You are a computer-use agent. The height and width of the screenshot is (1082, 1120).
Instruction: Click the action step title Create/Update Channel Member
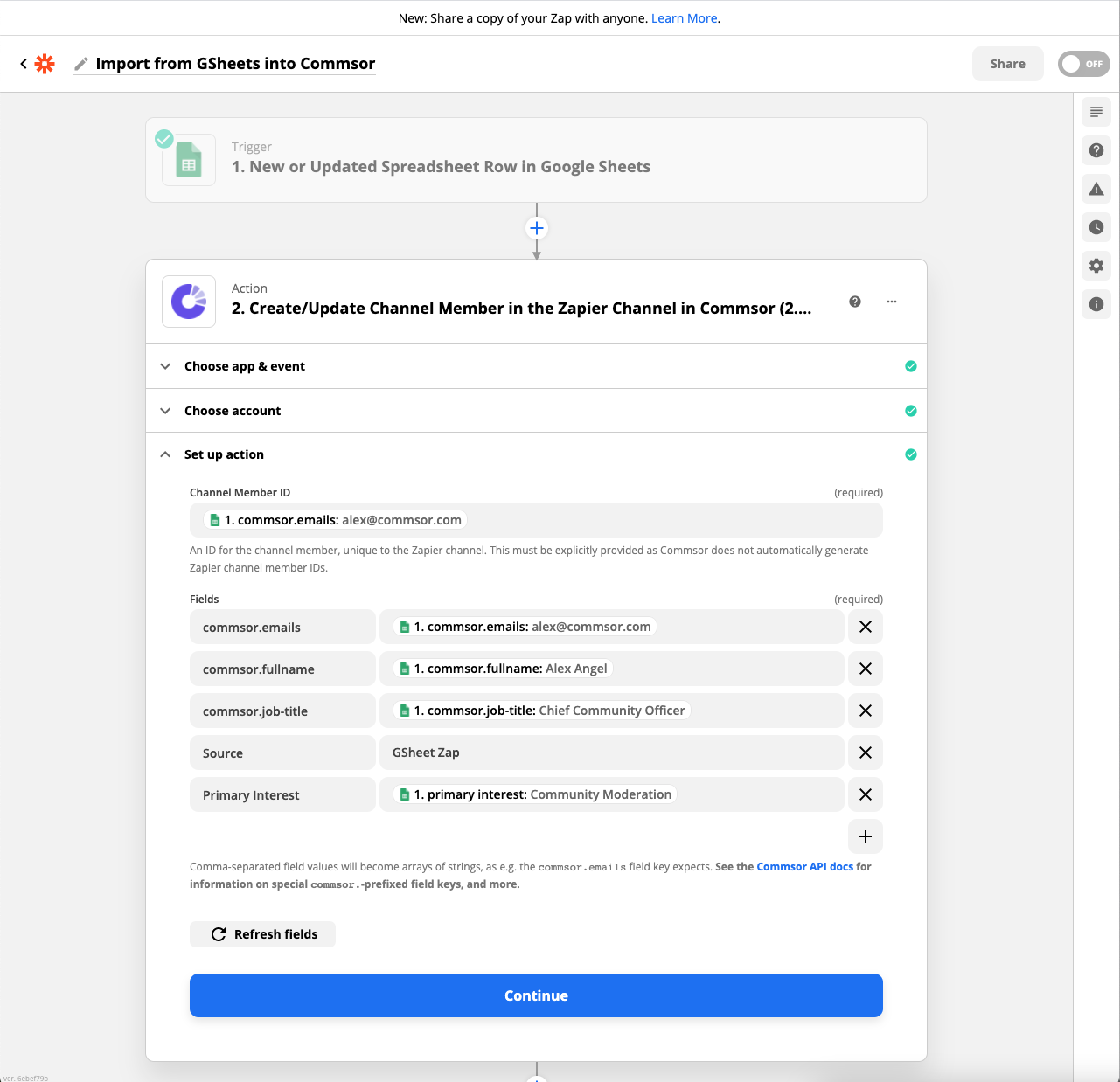521,309
